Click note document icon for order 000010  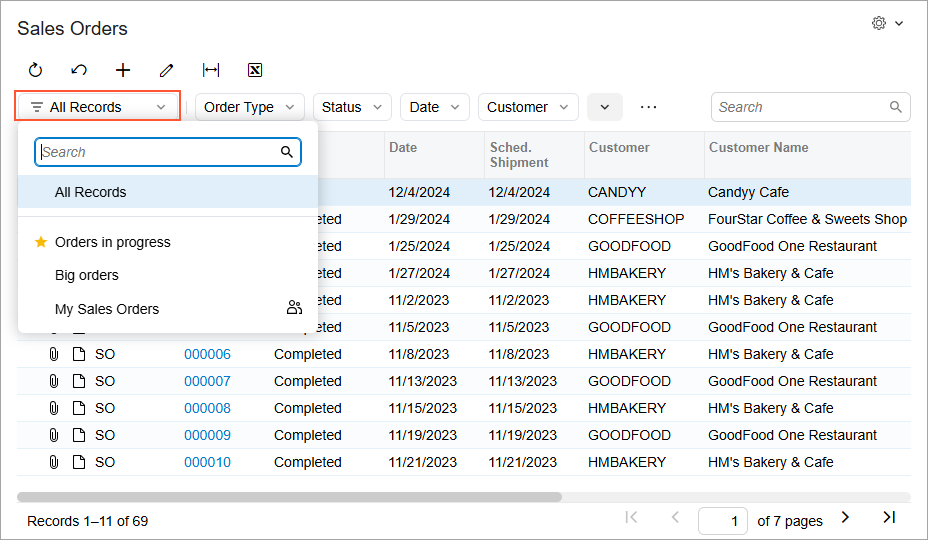coord(78,462)
